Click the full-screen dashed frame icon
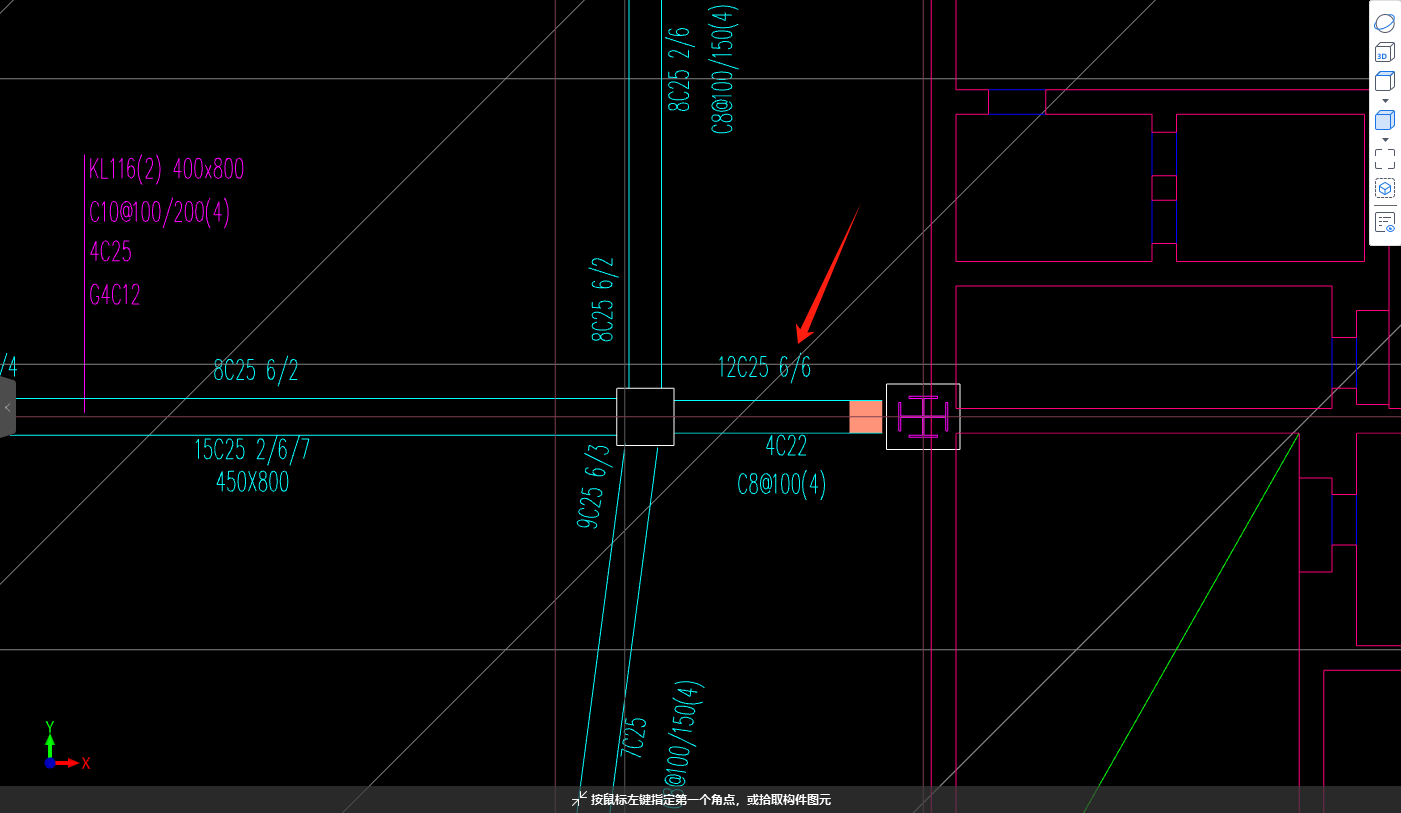The height and width of the screenshot is (813, 1401). (x=1384, y=159)
